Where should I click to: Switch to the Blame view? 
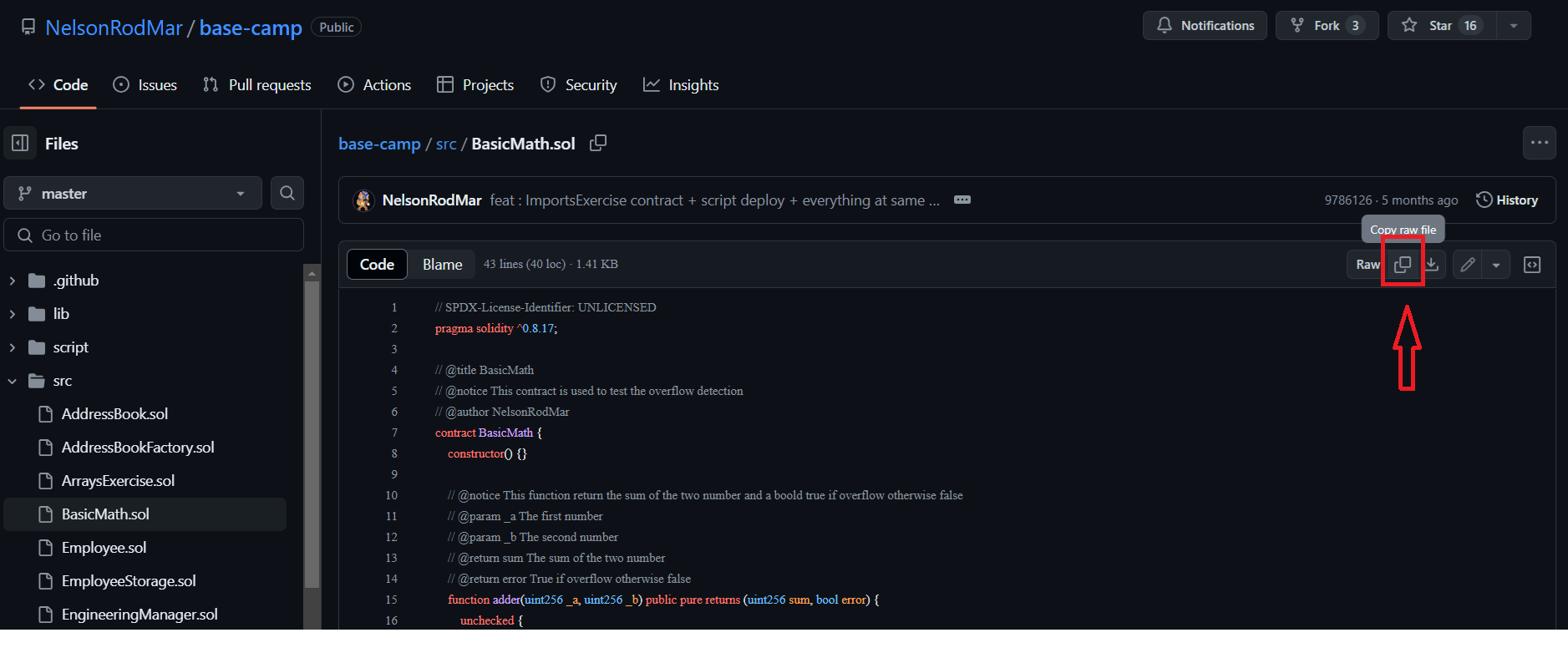(x=442, y=265)
